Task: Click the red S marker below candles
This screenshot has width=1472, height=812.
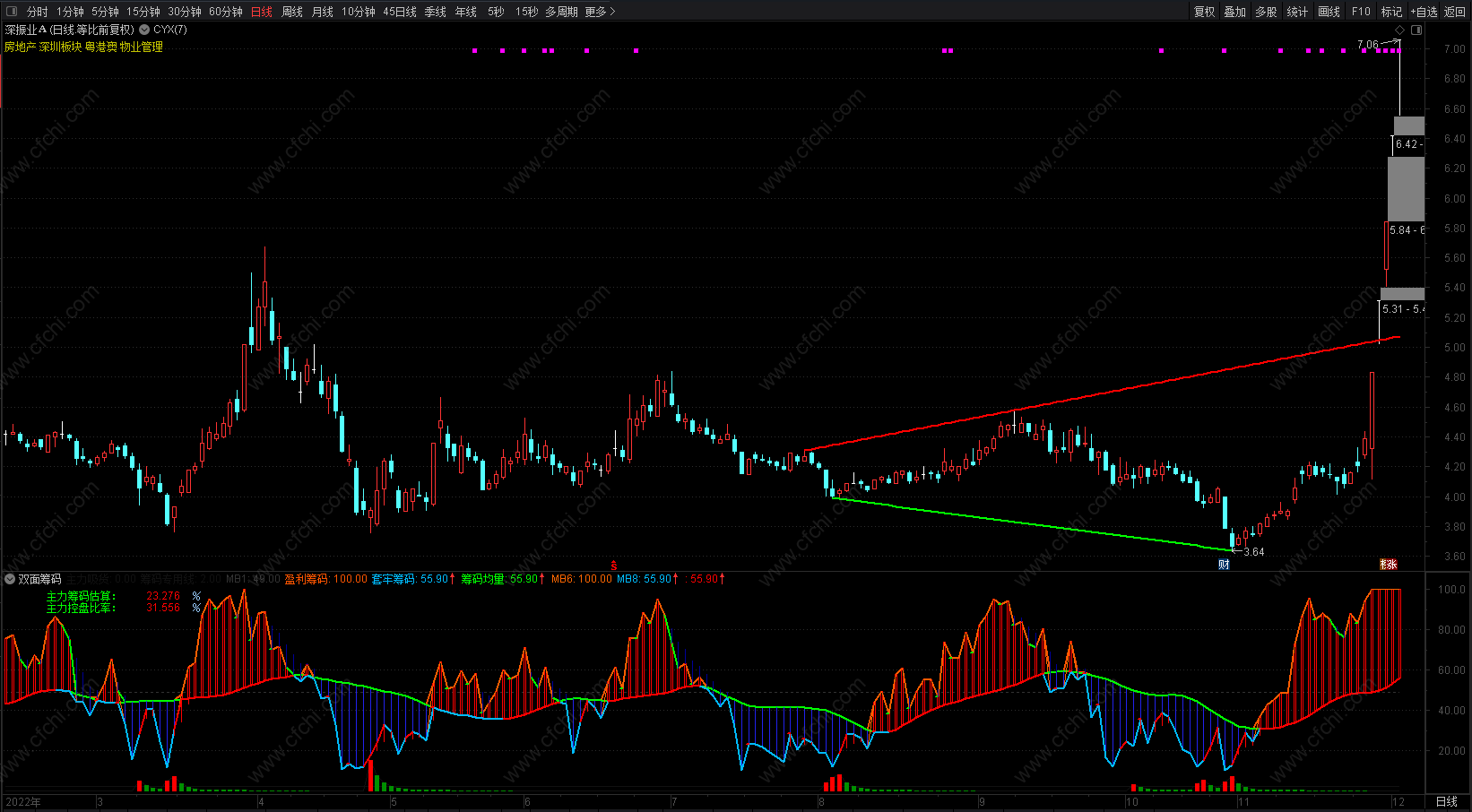Action: tap(614, 566)
